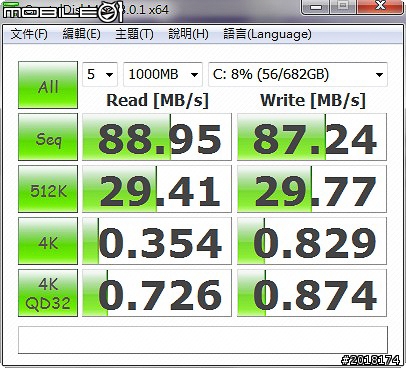Maximize the benchmark window

pyautogui.click(x=343, y=6)
